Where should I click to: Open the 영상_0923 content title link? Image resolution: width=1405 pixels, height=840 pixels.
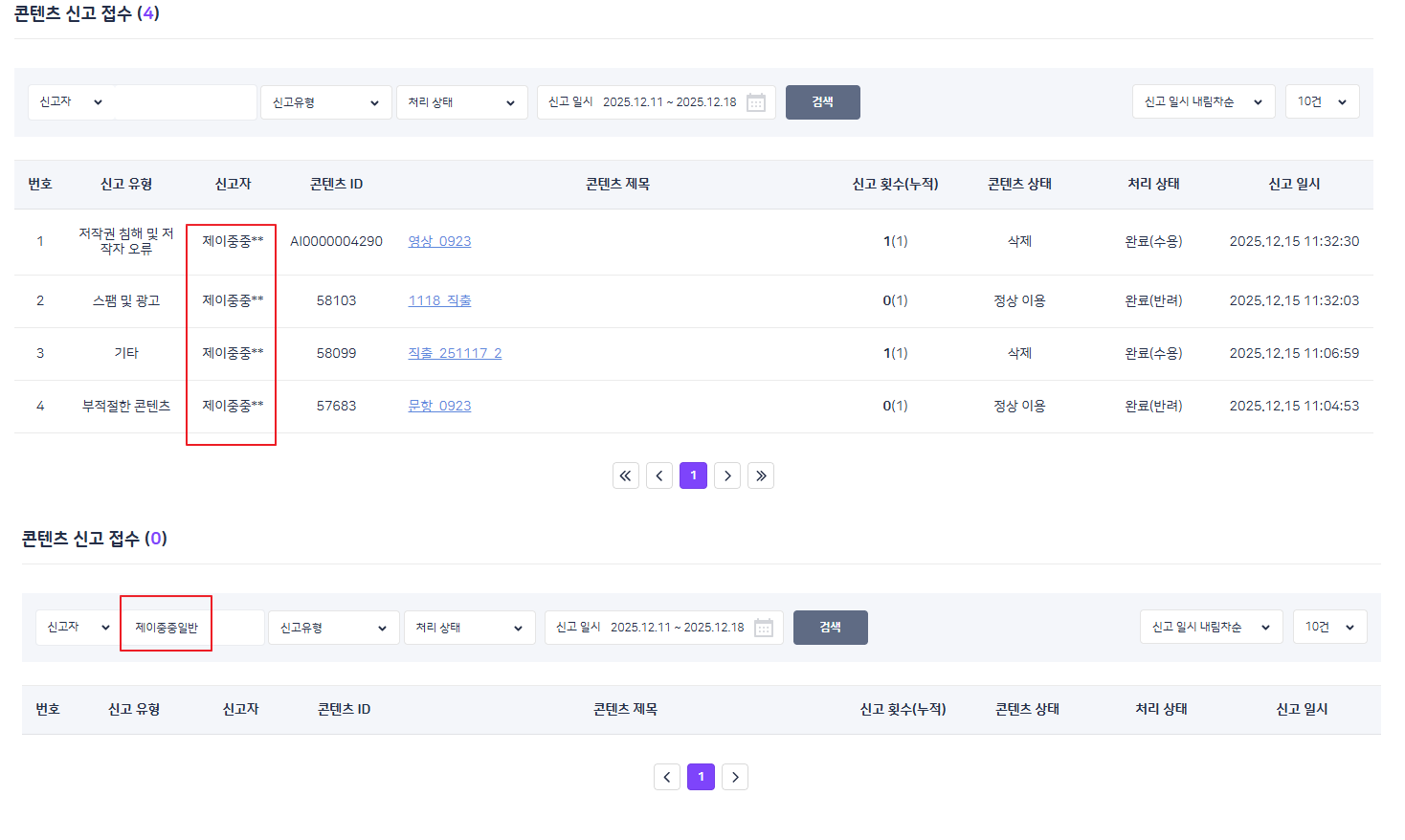(439, 241)
